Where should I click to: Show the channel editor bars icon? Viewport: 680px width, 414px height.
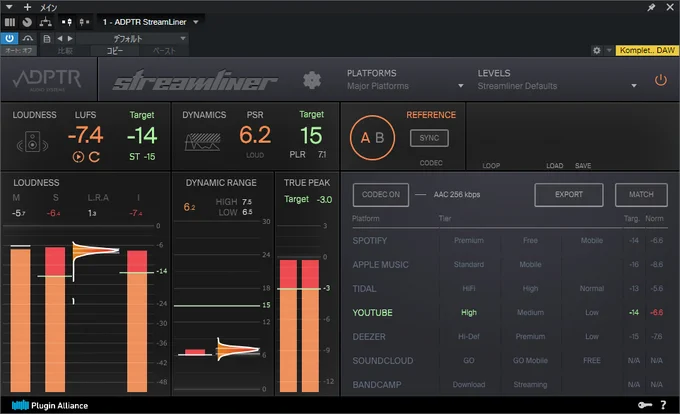pos(10,22)
